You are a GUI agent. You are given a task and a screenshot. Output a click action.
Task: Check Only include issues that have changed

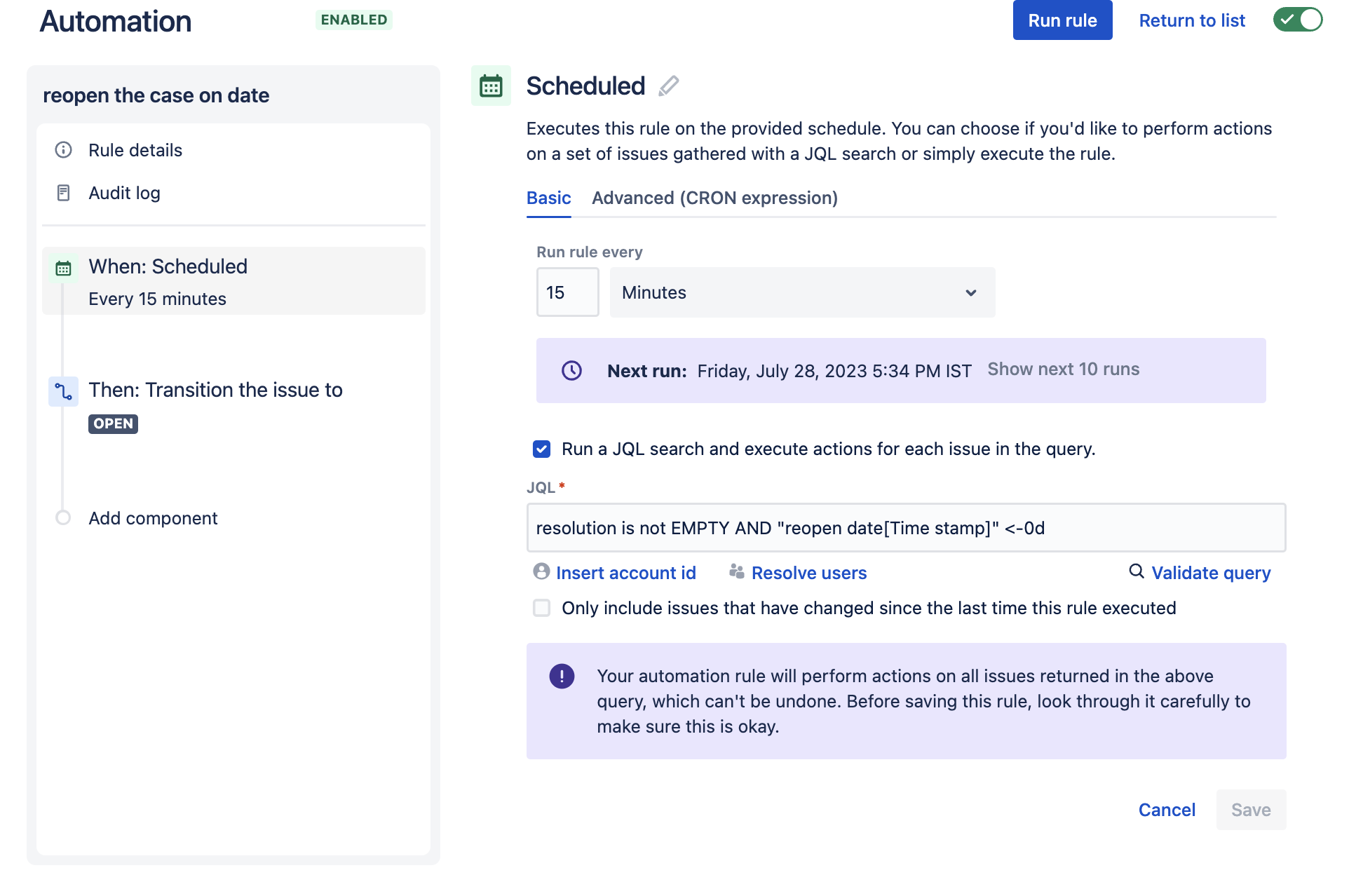[541, 608]
